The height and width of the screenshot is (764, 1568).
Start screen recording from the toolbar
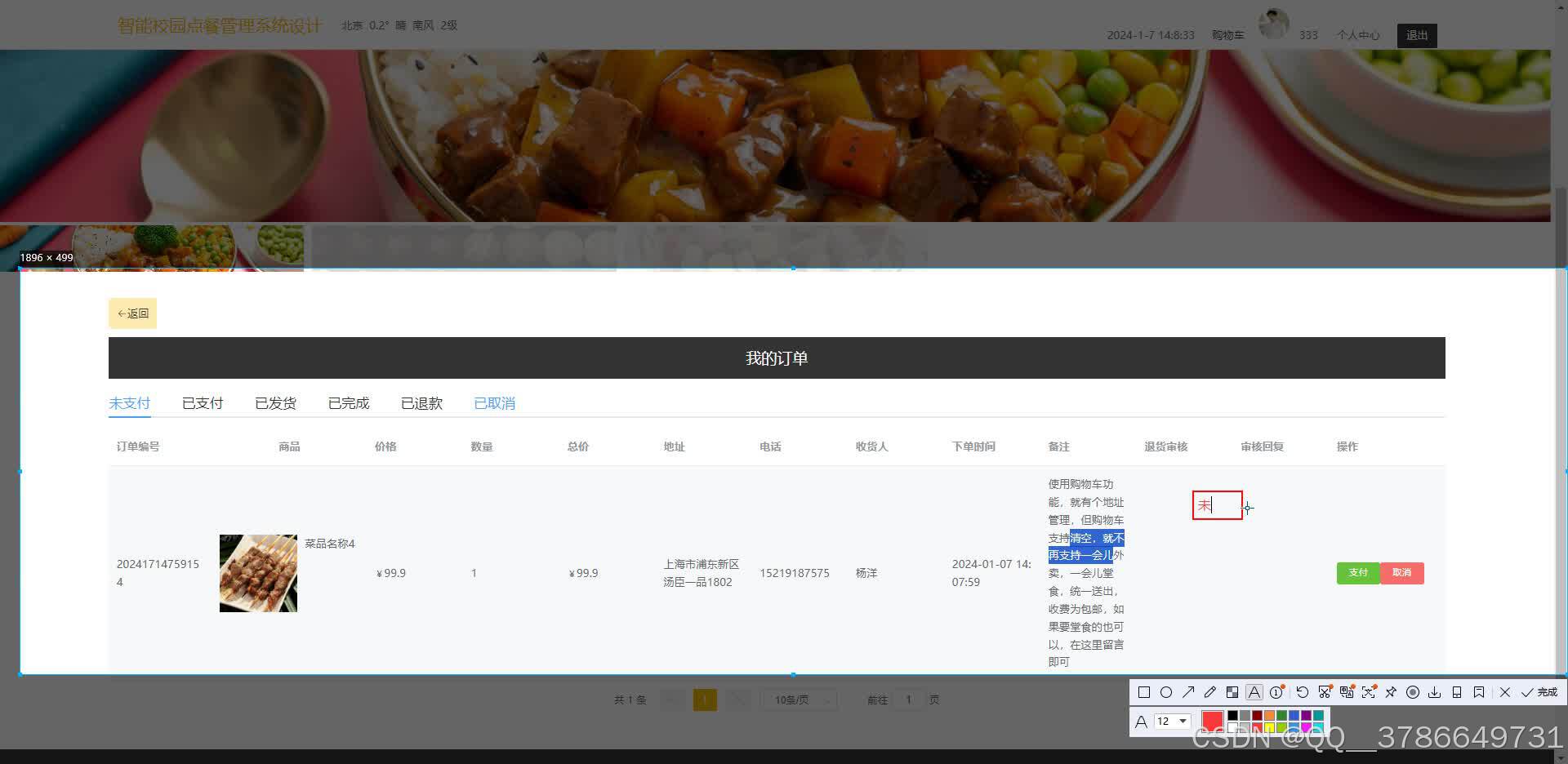1413,692
